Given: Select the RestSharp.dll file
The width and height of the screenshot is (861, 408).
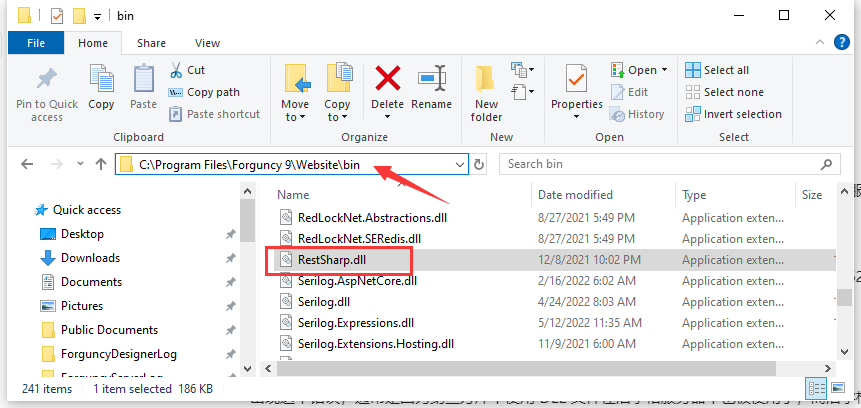Looking at the screenshot, I should point(332,260).
